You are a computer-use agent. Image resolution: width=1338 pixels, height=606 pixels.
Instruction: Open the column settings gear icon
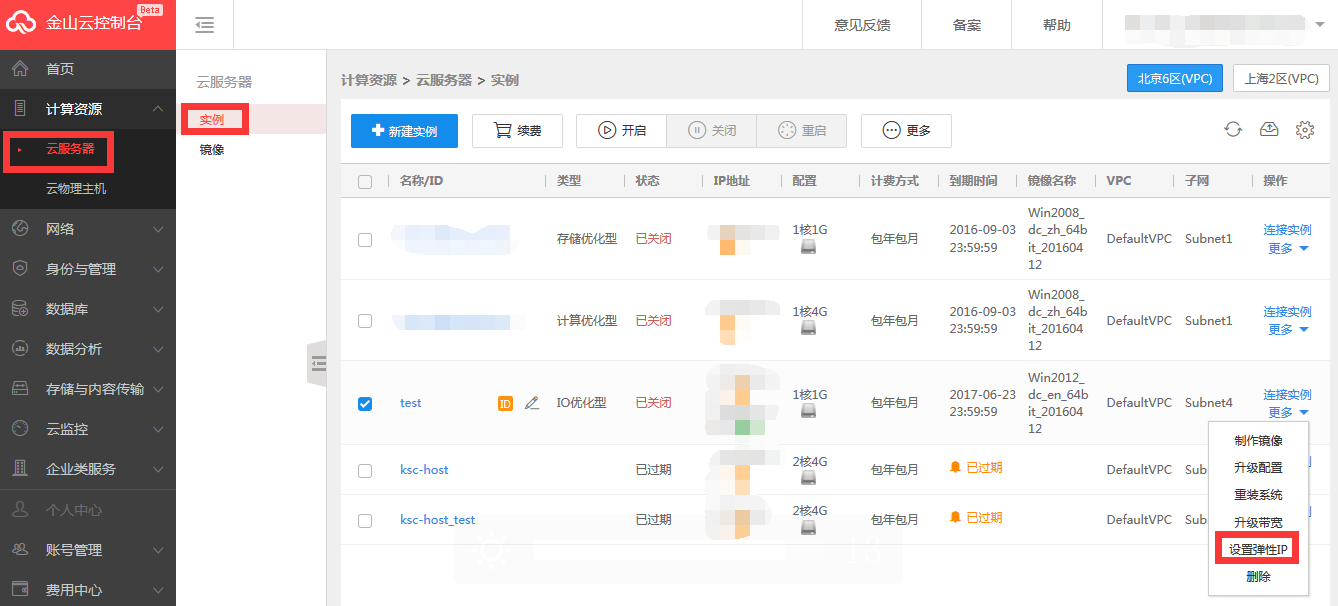[x=1304, y=130]
